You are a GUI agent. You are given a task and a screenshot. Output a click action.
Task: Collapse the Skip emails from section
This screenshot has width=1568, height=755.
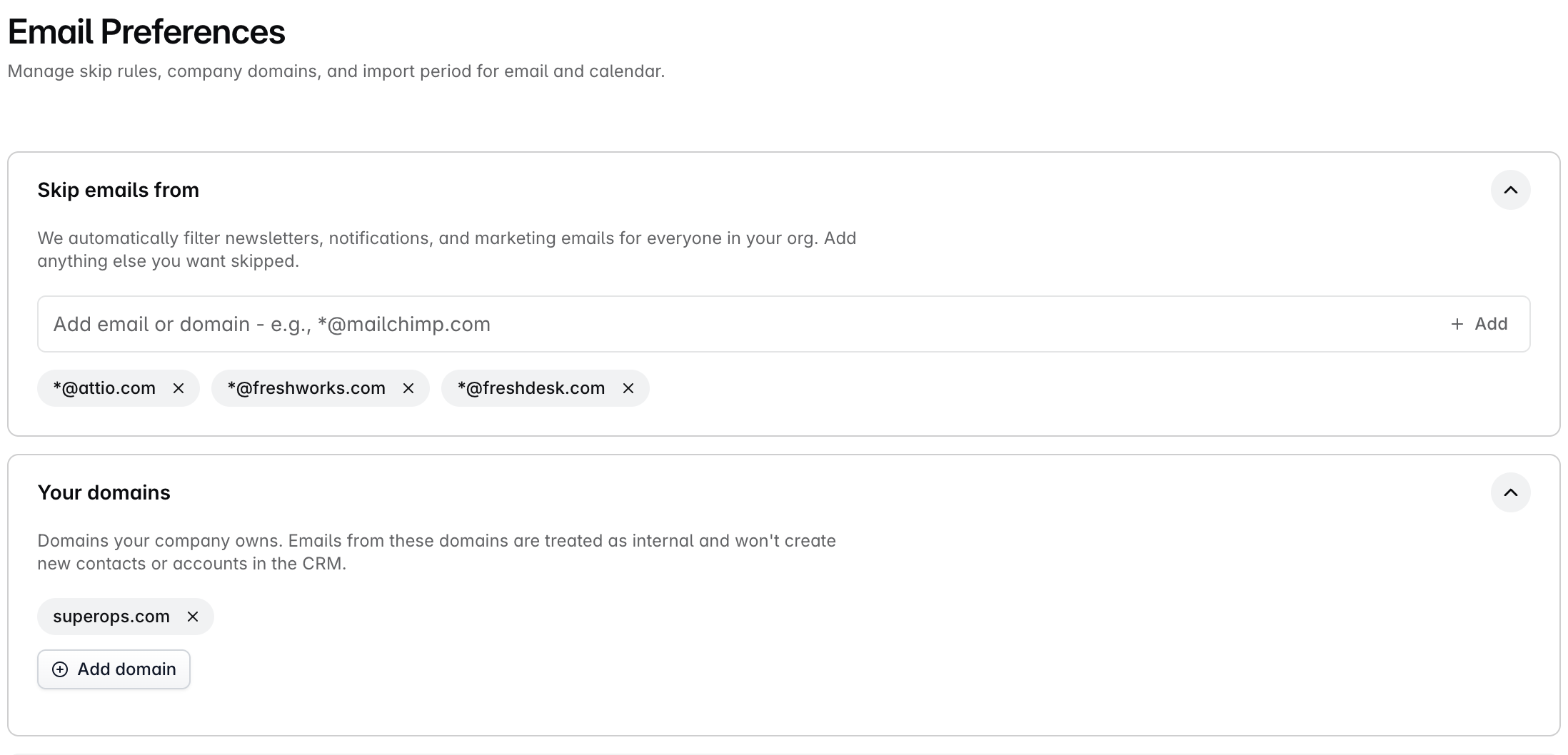point(1510,190)
